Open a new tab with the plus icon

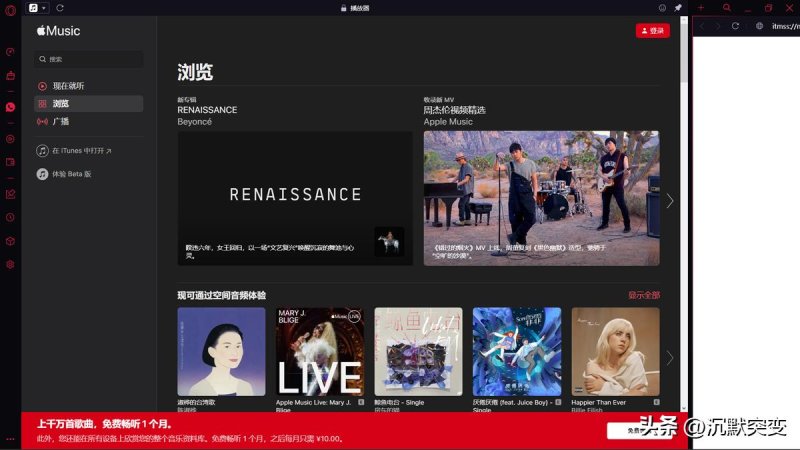[701, 8]
